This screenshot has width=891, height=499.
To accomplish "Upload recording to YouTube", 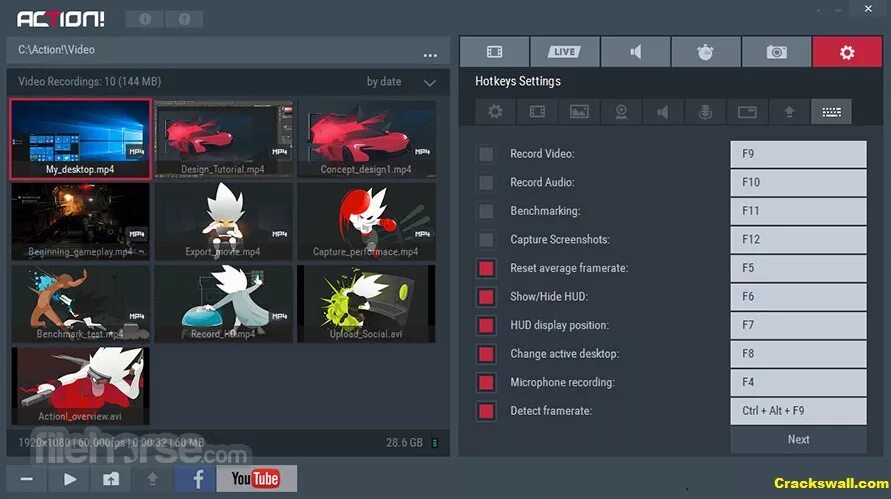I will click(256, 479).
